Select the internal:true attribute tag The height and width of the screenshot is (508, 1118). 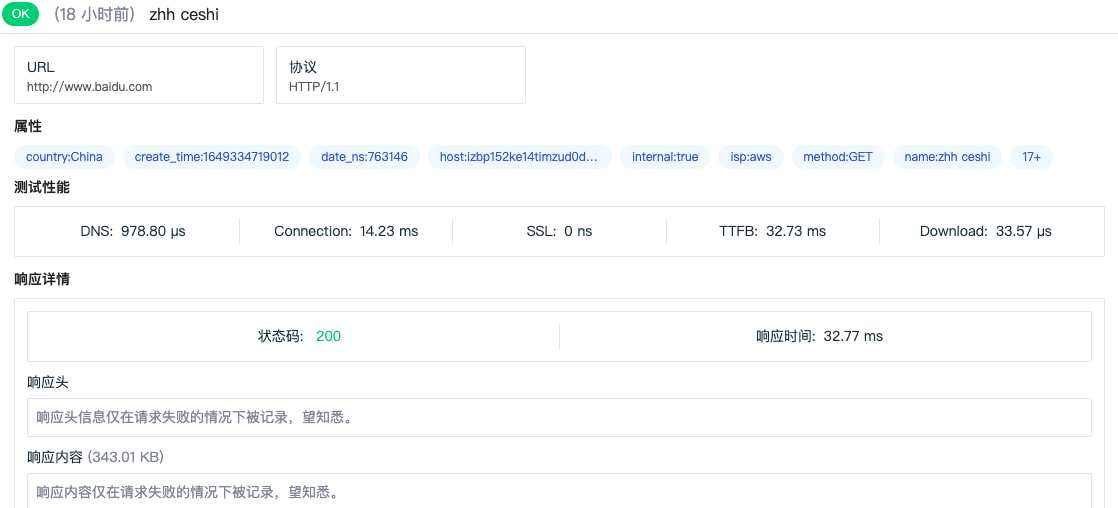[x=665, y=157]
